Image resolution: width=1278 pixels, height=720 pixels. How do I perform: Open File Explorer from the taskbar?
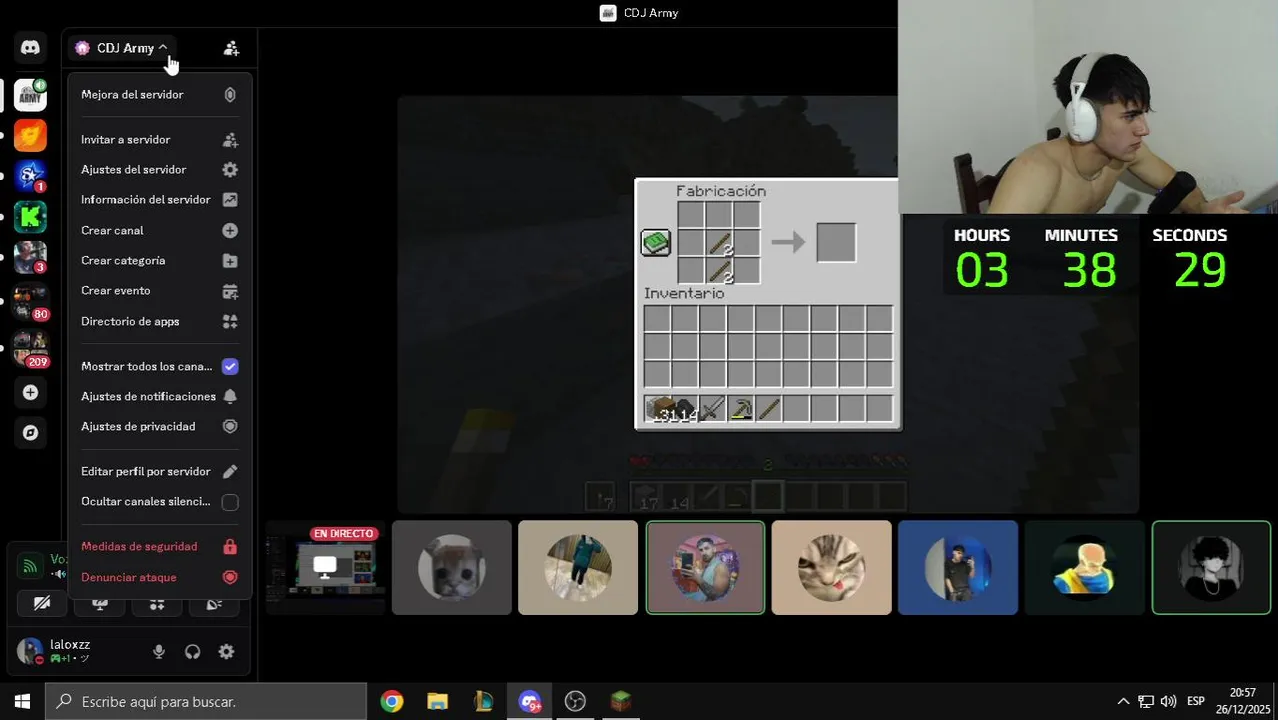[437, 701]
